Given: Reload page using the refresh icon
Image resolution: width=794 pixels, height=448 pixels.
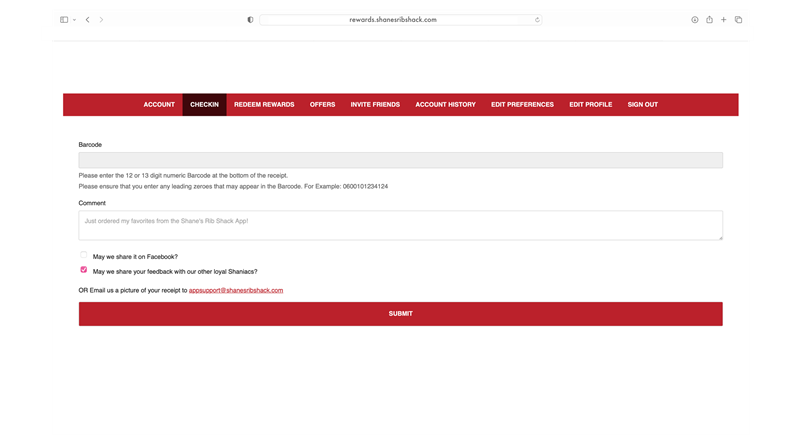Looking at the screenshot, I should tap(537, 20).
